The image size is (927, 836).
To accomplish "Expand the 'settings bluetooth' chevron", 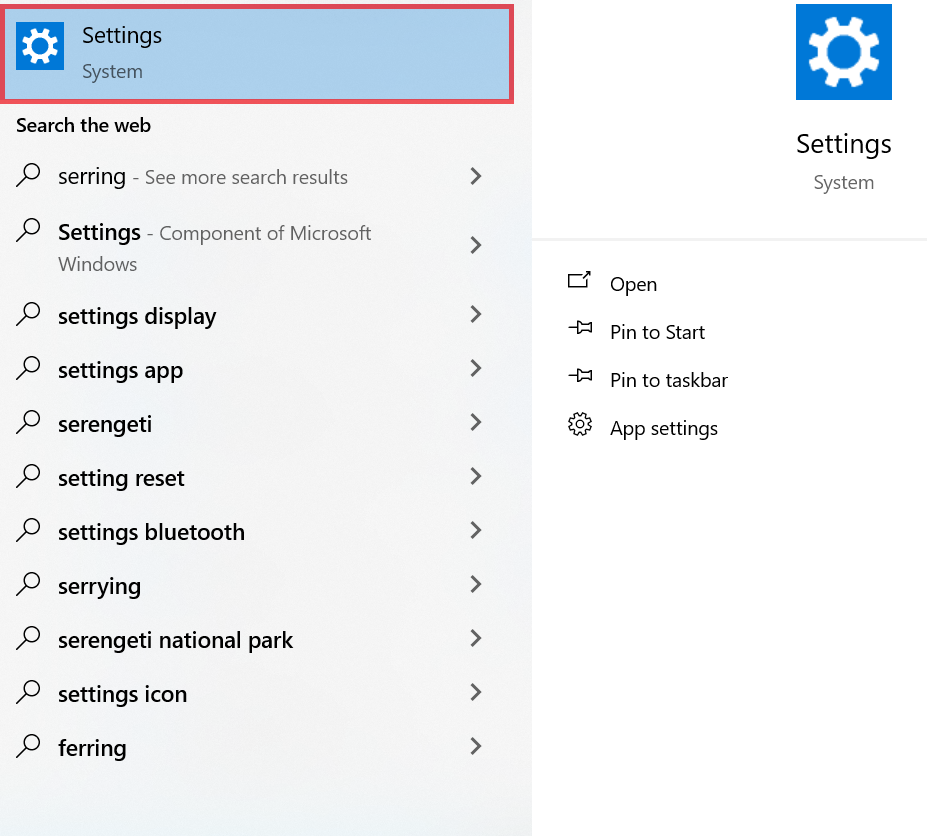I will 476,530.
